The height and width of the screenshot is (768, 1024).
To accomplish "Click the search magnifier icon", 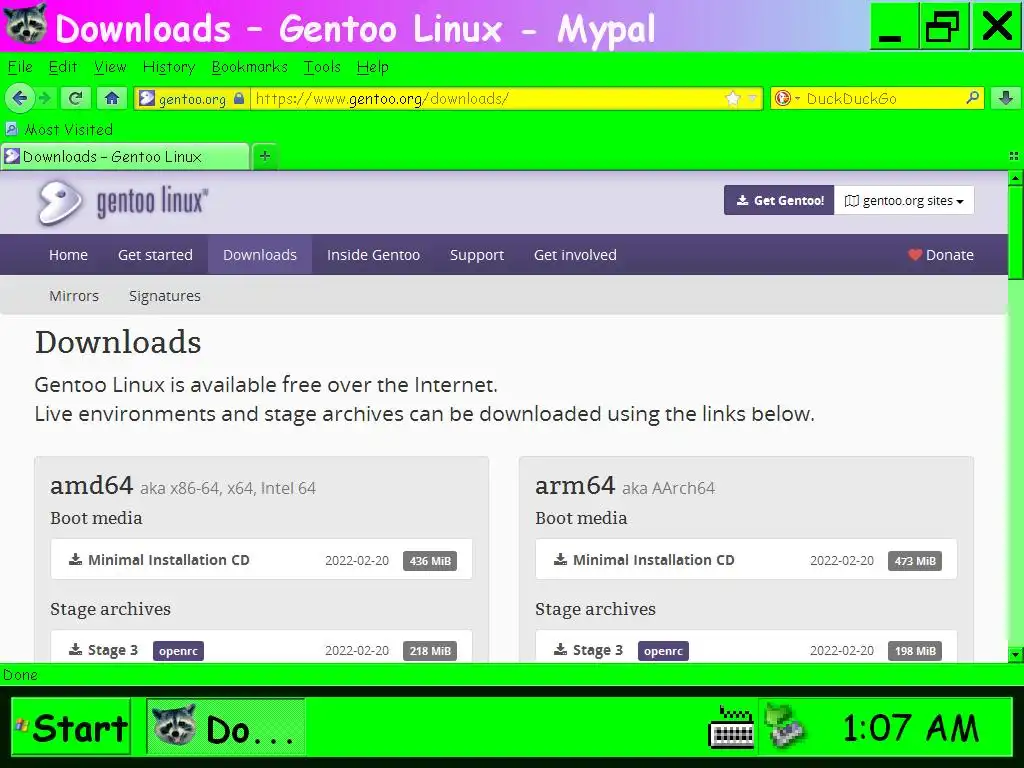I will tap(972, 99).
